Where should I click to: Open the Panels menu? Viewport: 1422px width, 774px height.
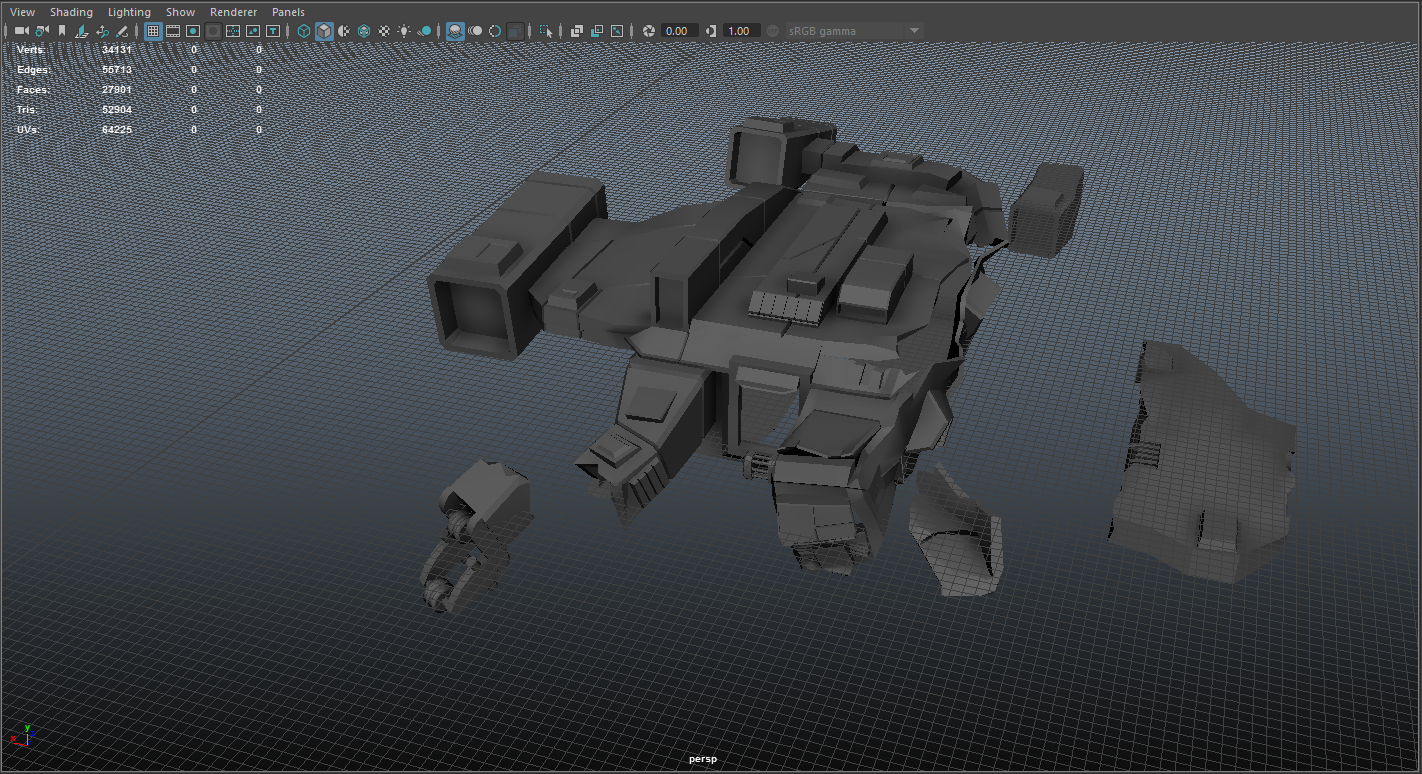288,12
